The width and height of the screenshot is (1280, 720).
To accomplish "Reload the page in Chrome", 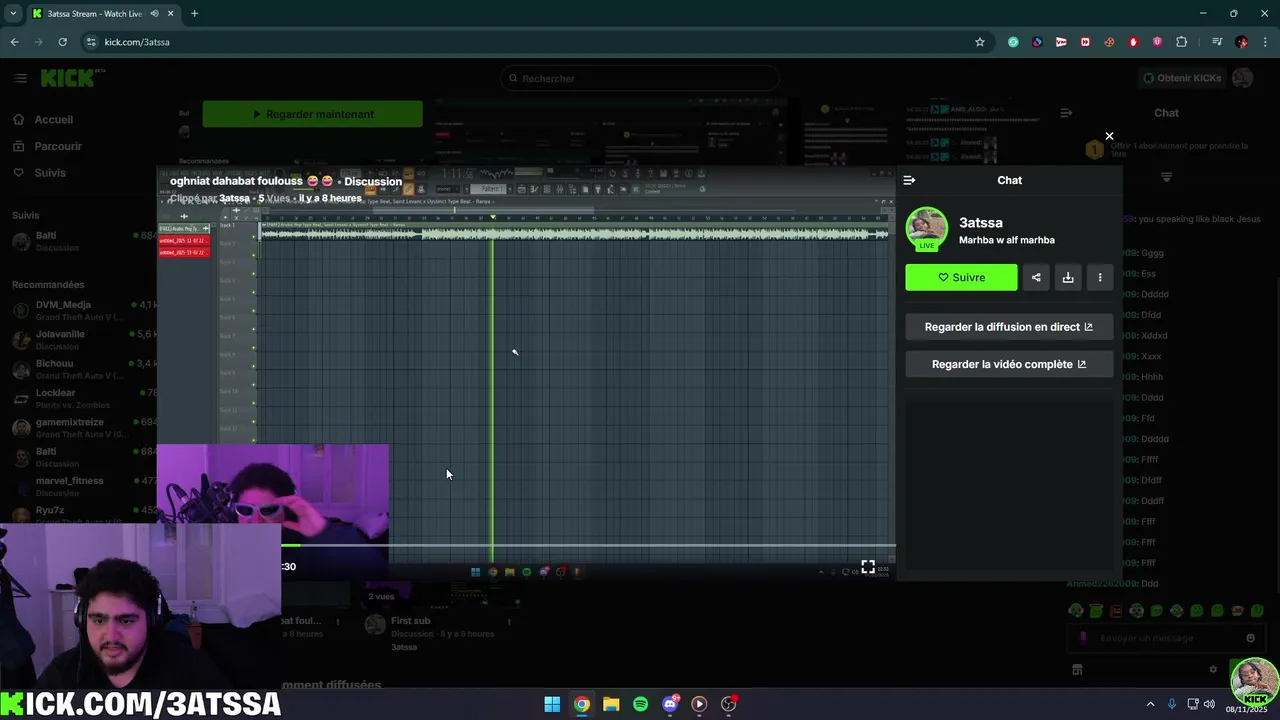I will (x=62, y=42).
